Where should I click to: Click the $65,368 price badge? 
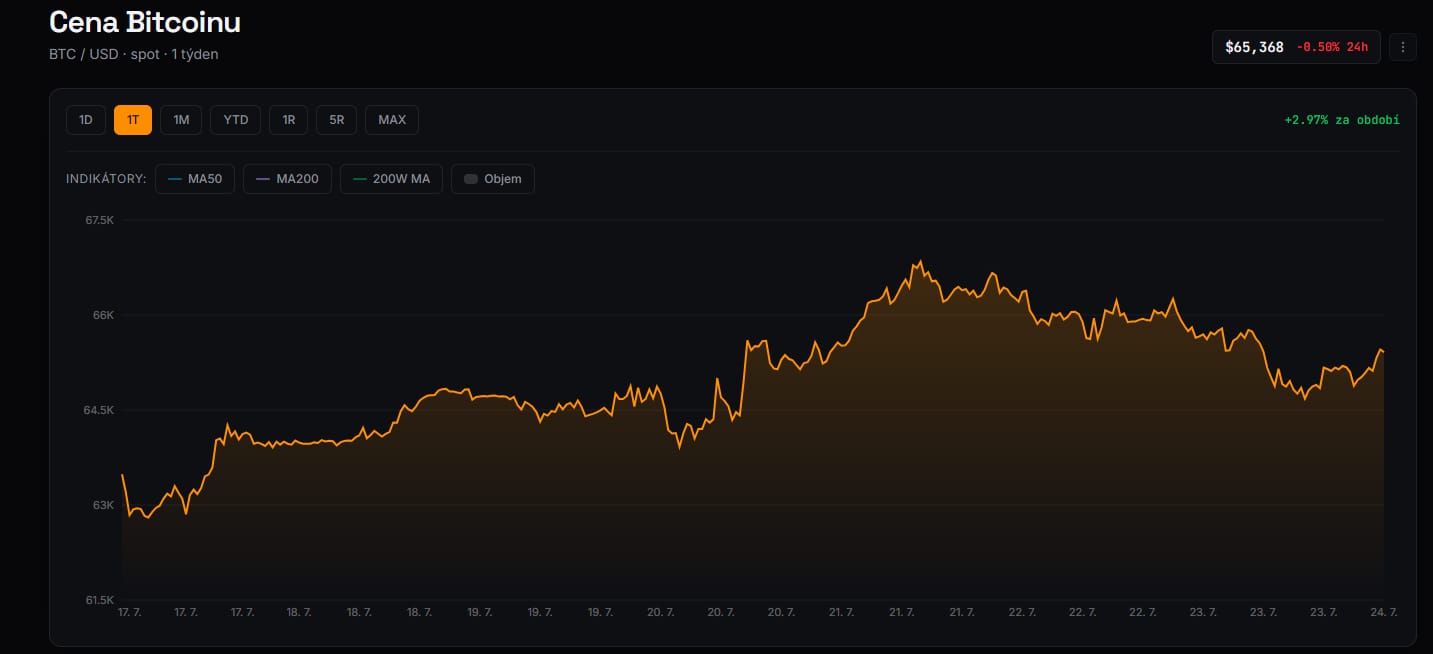click(x=1254, y=47)
